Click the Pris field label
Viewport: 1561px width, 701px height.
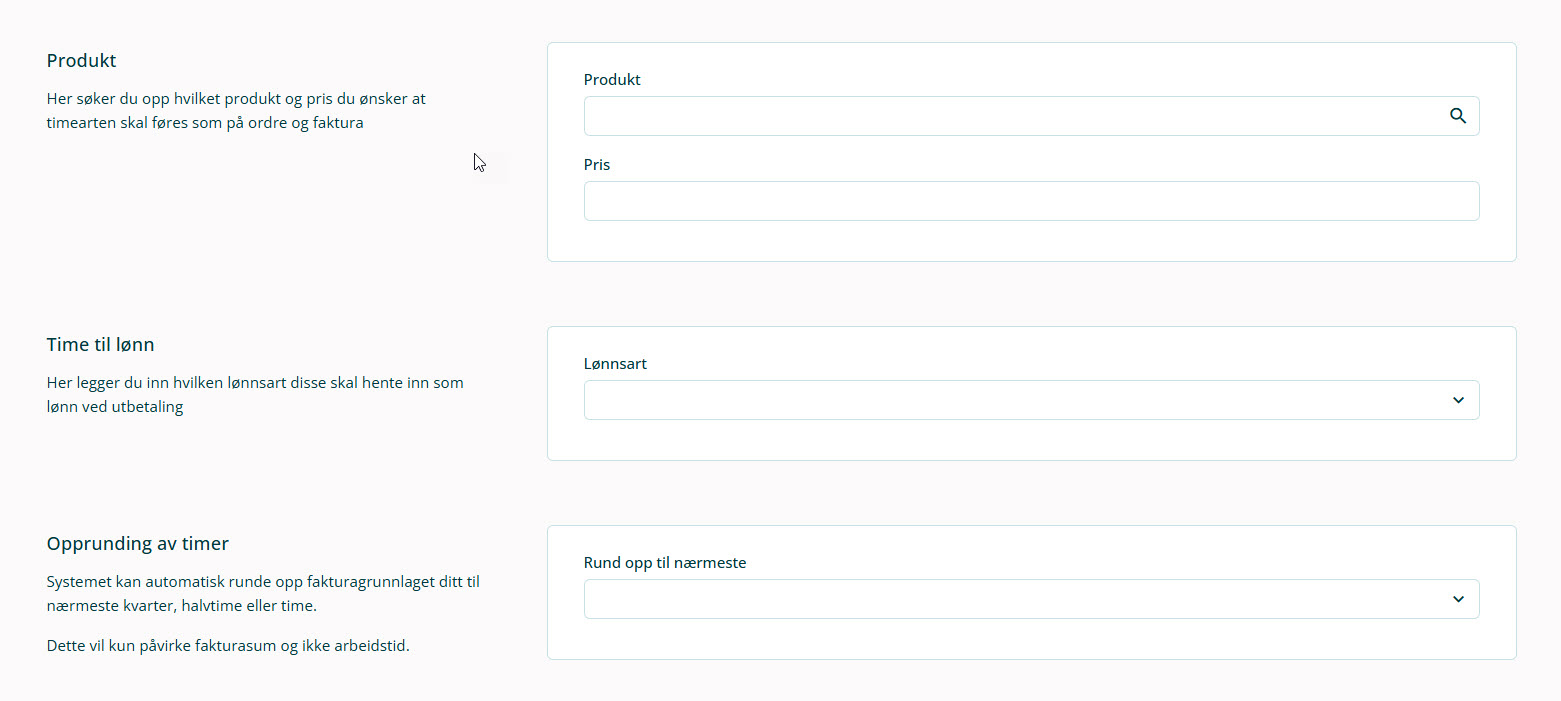point(597,165)
